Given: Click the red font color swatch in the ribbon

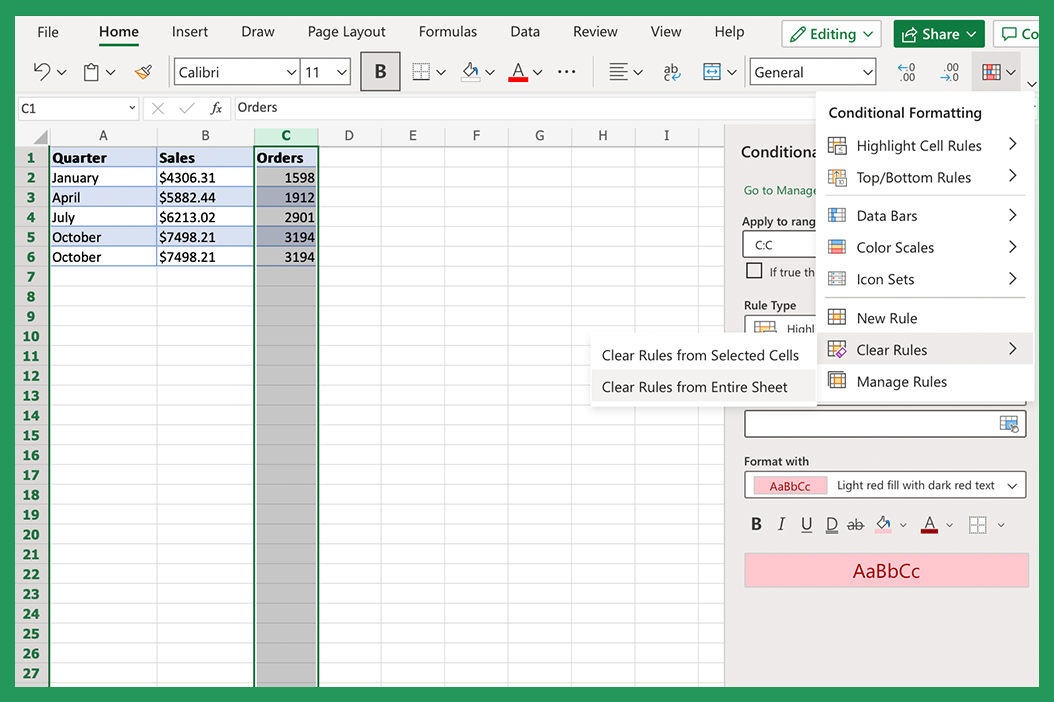Looking at the screenshot, I should (x=517, y=72).
